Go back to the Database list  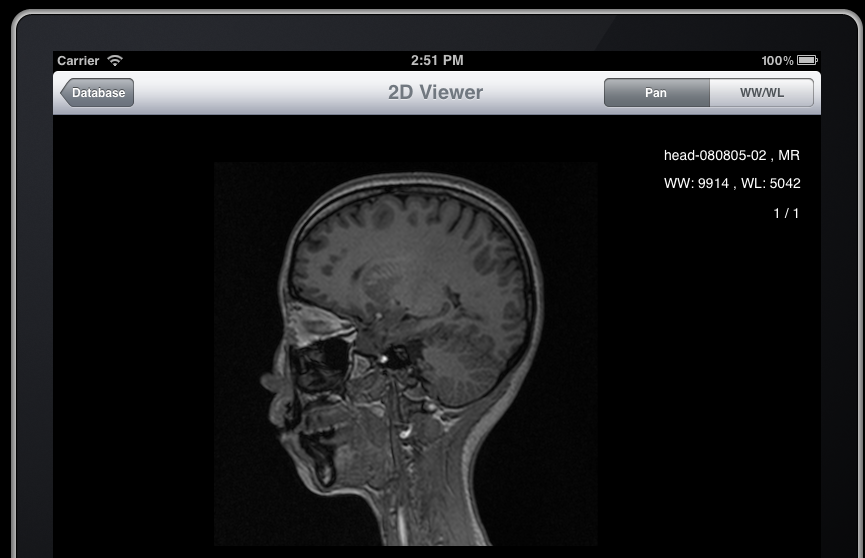click(97, 93)
